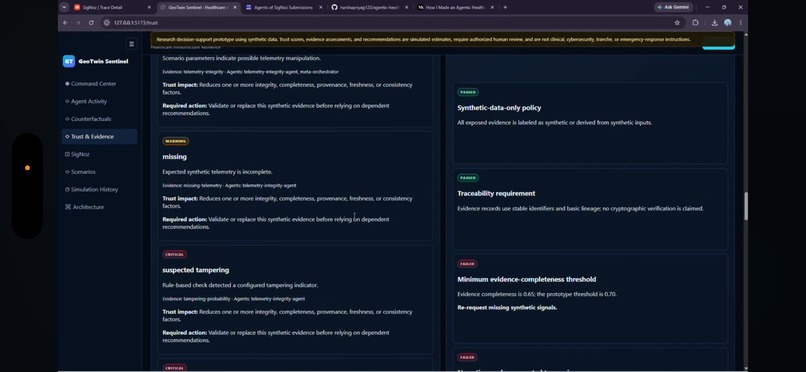Image resolution: width=806 pixels, height=372 pixels.
Task: Click the orange dot in left overlay
Action: tap(27, 168)
